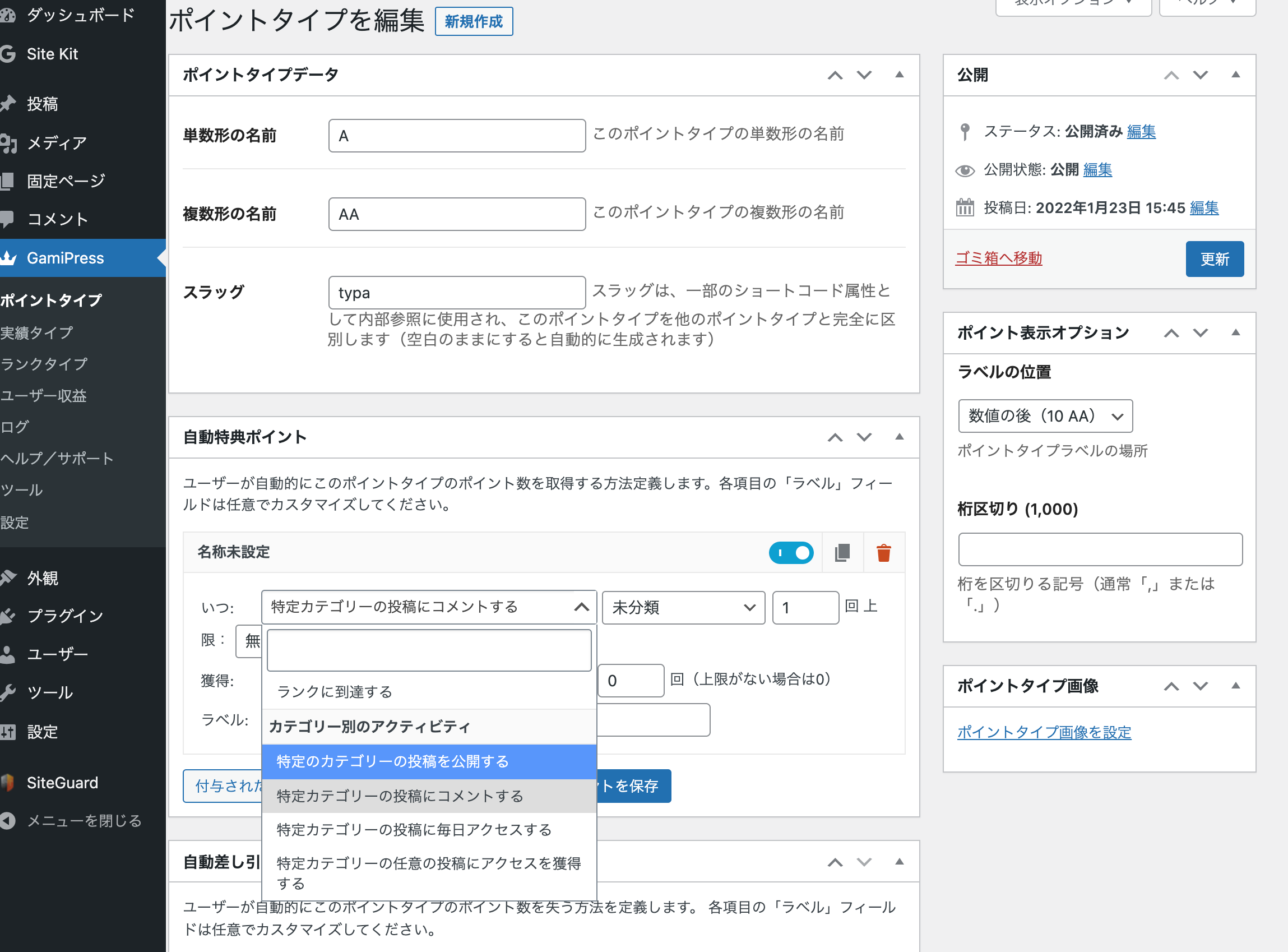The height and width of the screenshot is (952, 1288).
Task: Focus the スラッグ field containing typa
Action: coord(457,293)
